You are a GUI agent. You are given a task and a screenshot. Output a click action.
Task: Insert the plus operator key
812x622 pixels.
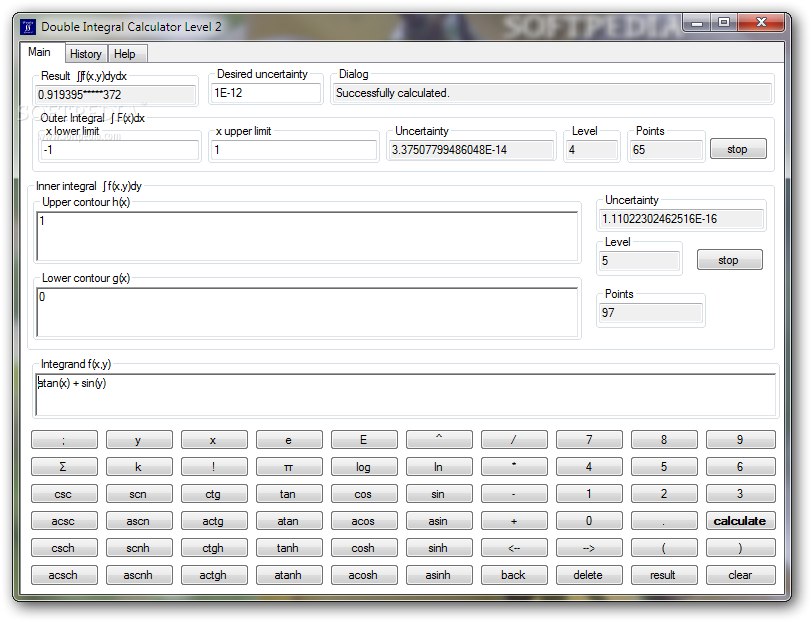pyautogui.click(x=513, y=520)
